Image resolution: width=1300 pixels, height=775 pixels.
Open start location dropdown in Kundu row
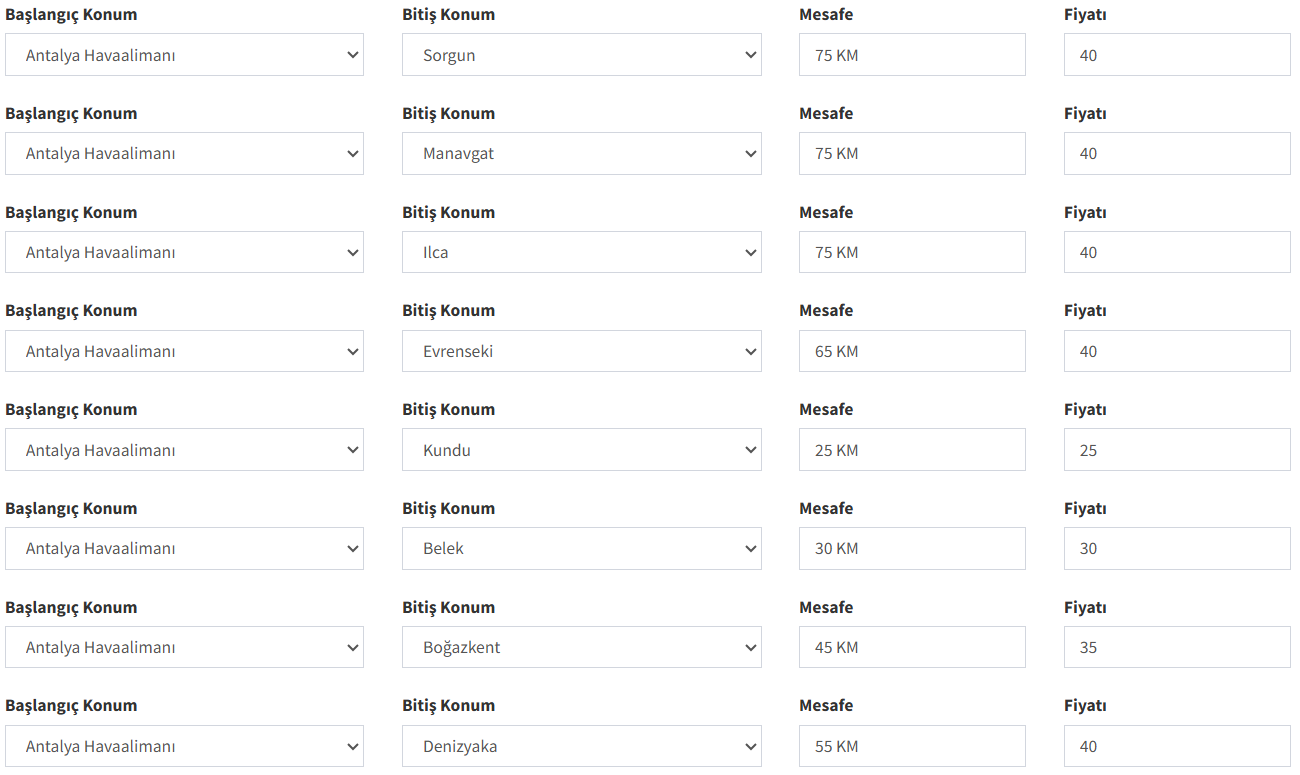pos(184,450)
